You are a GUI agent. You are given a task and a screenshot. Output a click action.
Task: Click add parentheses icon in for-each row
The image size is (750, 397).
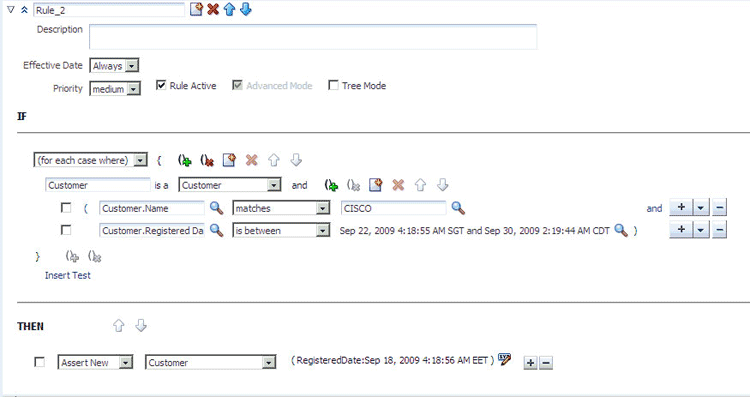tap(185, 160)
